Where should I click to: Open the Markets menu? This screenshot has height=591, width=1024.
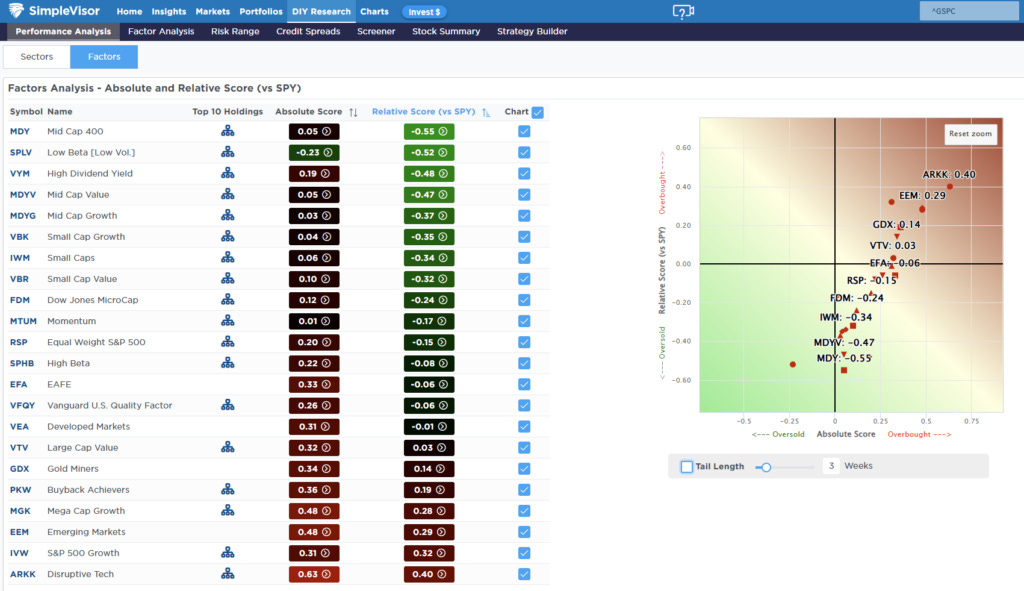(x=213, y=12)
